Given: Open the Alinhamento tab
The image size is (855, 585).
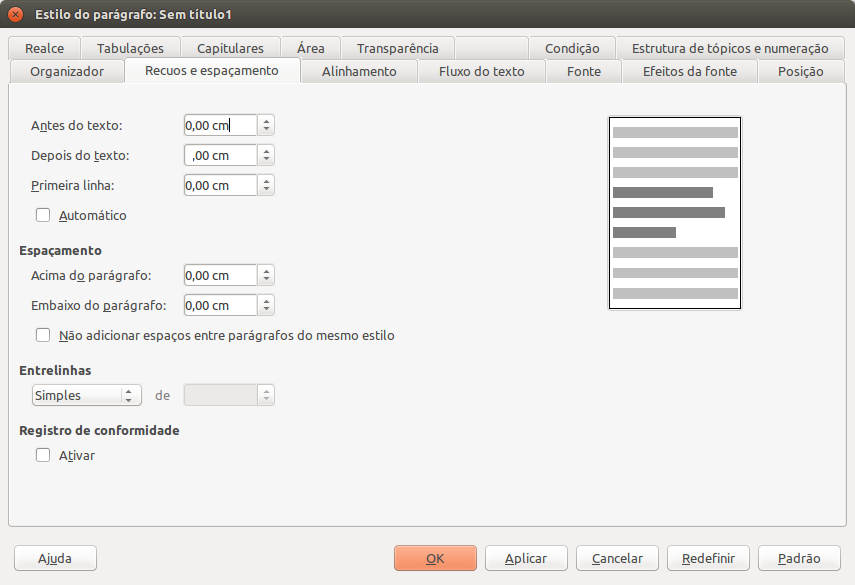Looking at the screenshot, I should click(359, 71).
